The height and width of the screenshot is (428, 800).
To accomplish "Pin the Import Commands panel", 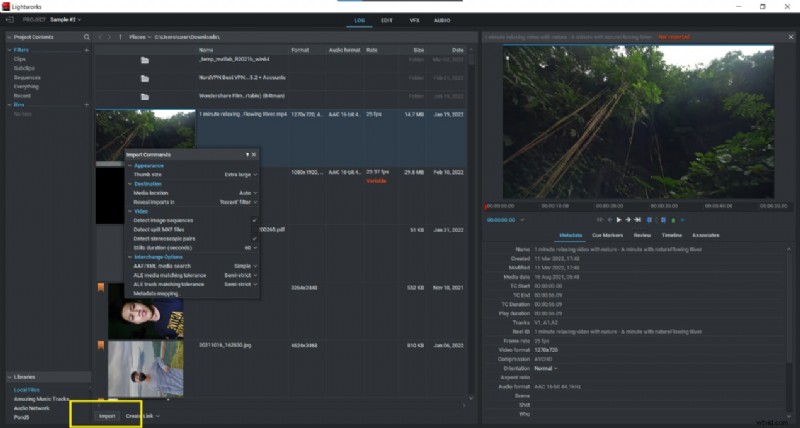I will [247, 155].
